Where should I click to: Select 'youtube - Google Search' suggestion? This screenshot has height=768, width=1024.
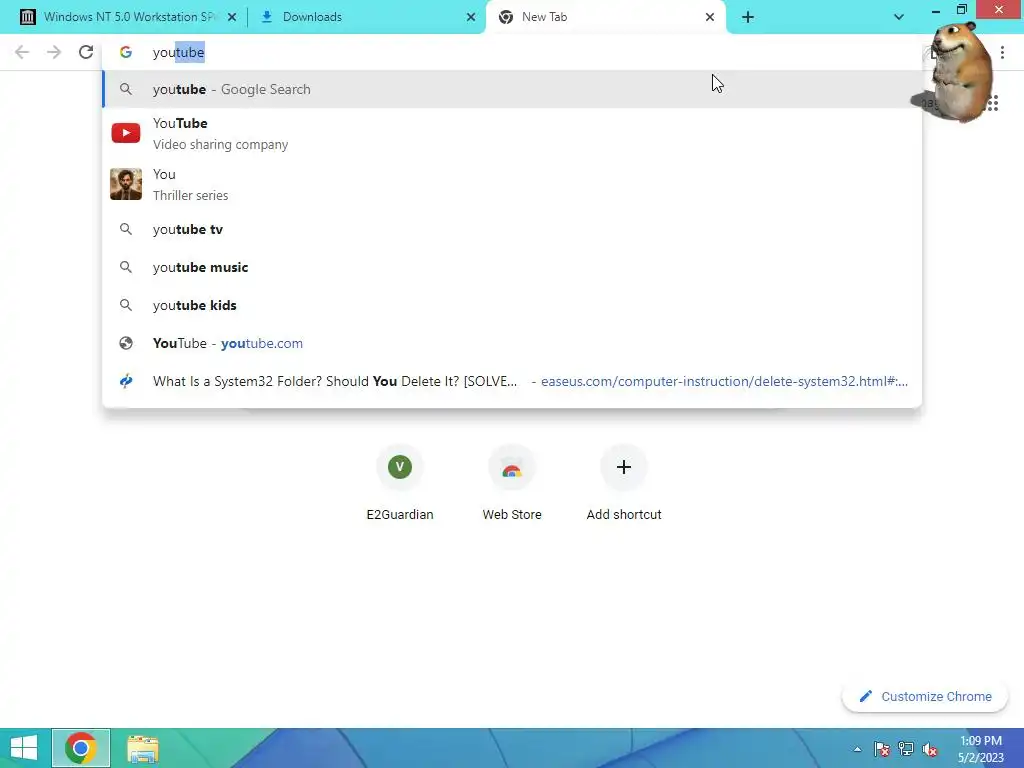click(512, 89)
